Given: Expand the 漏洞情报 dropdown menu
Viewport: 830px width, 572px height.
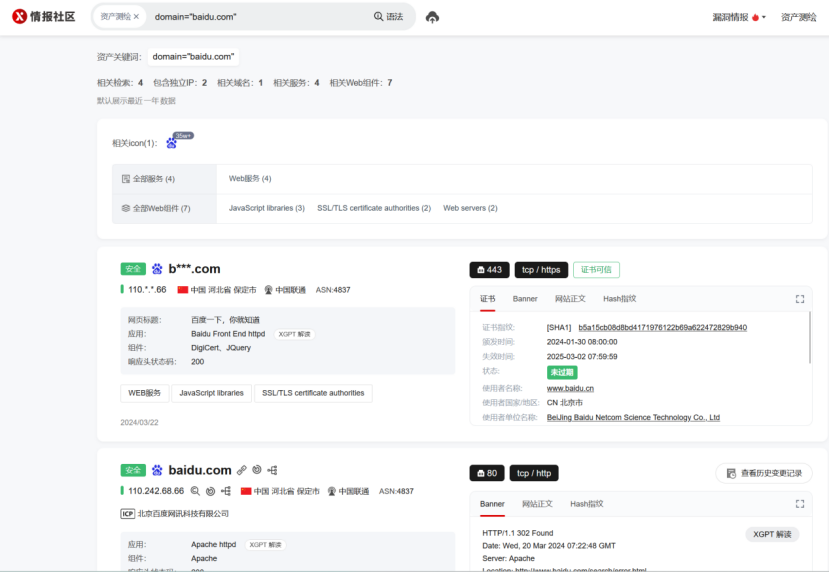Looking at the screenshot, I should click(739, 17).
